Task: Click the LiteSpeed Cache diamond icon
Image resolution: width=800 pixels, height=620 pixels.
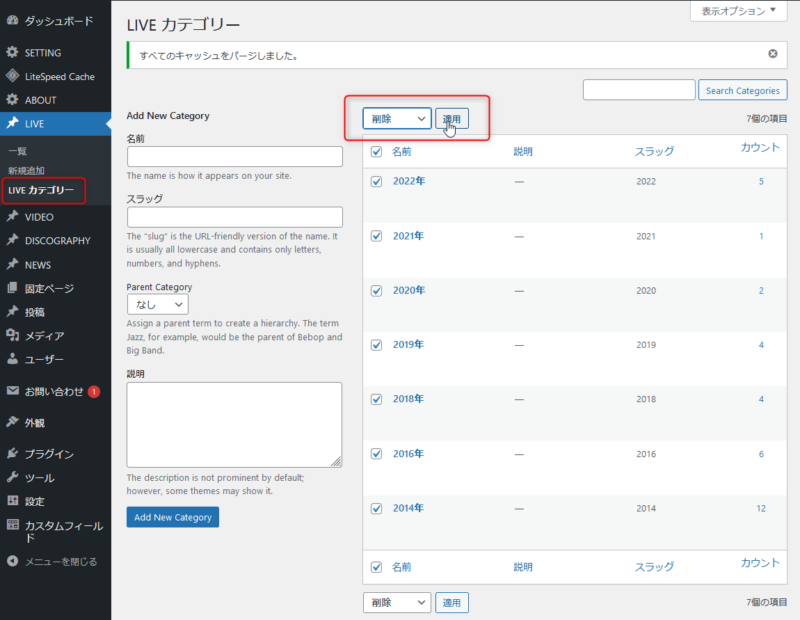Action: [x=12, y=76]
